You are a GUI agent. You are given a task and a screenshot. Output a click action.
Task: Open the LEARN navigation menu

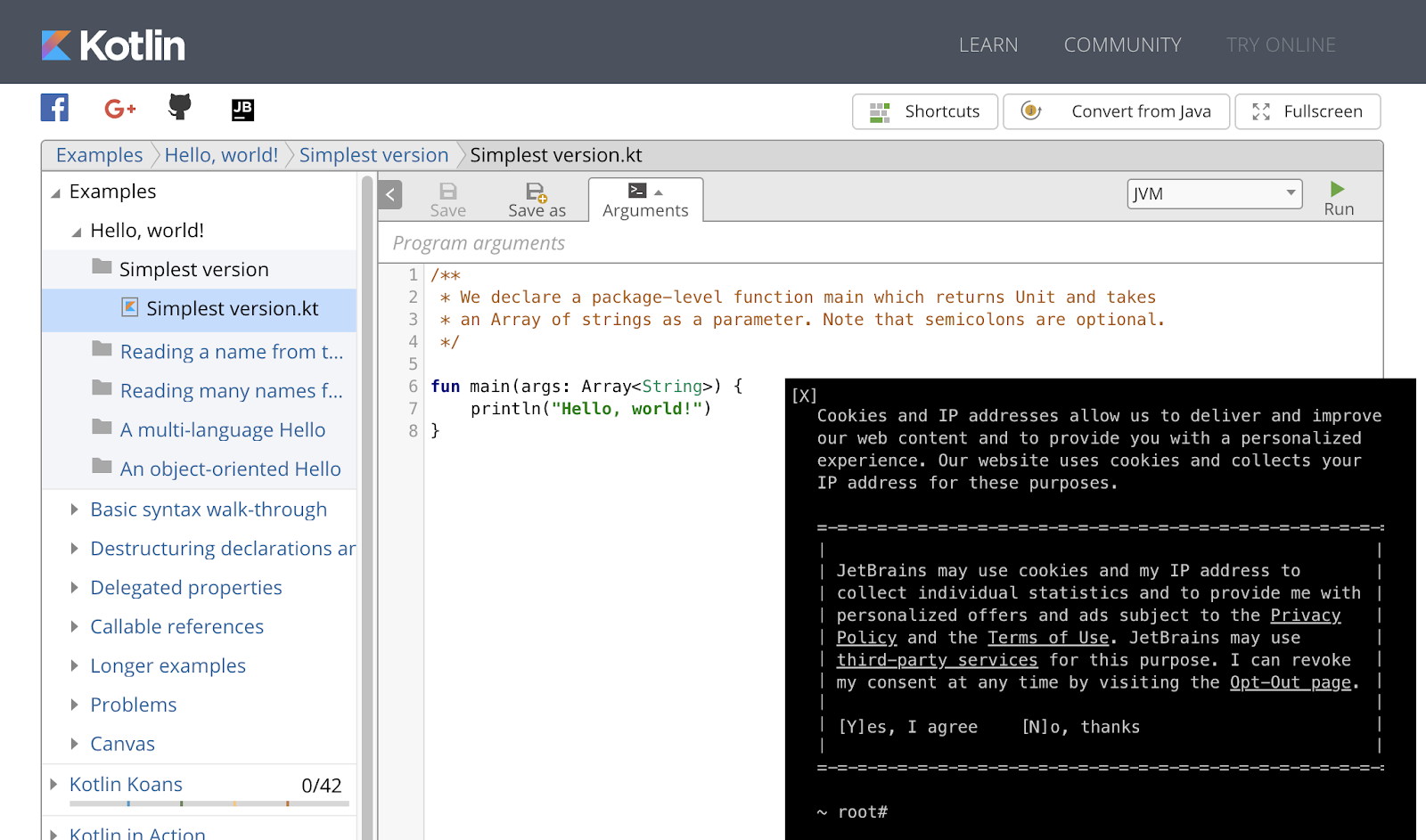pyautogui.click(x=988, y=45)
